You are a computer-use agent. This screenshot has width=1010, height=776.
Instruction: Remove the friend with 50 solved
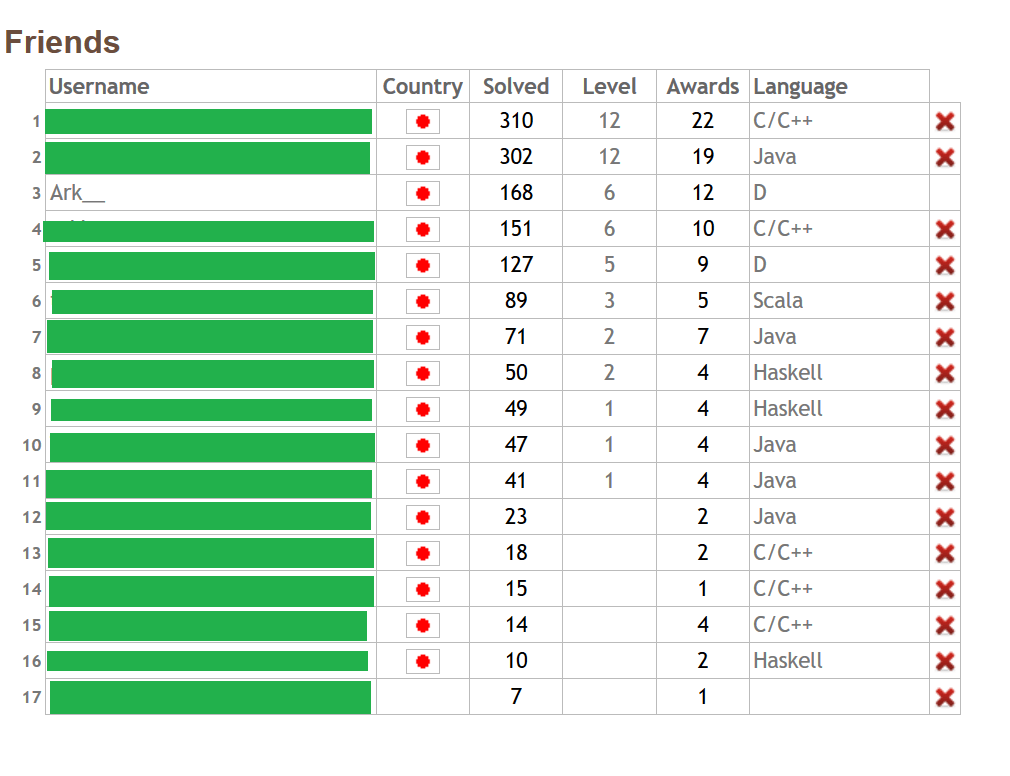tap(944, 374)
